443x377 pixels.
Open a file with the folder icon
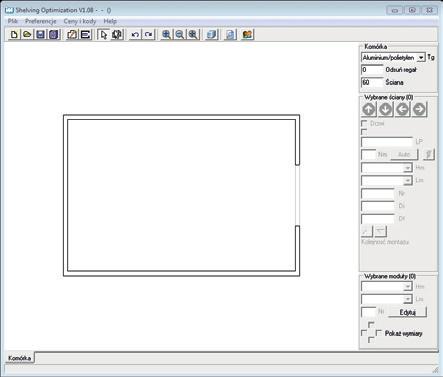point(27,34)
